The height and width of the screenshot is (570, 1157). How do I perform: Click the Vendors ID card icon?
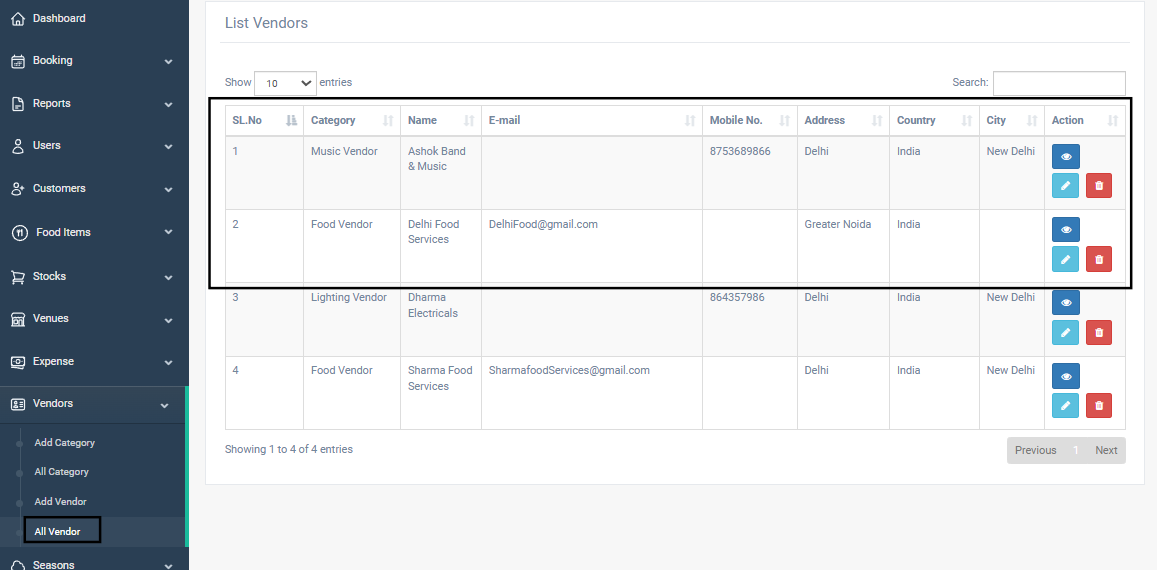point(18,404)
